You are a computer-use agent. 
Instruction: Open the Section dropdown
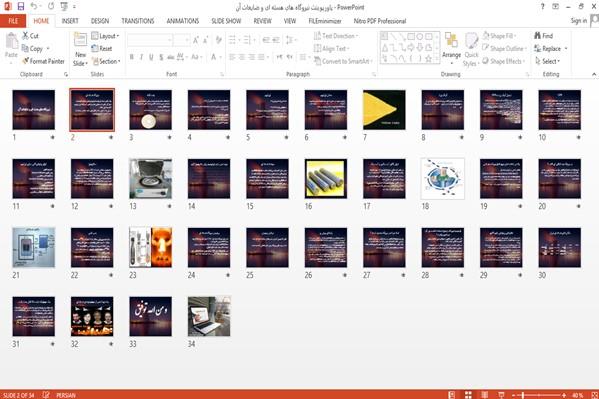coord(106,61)
